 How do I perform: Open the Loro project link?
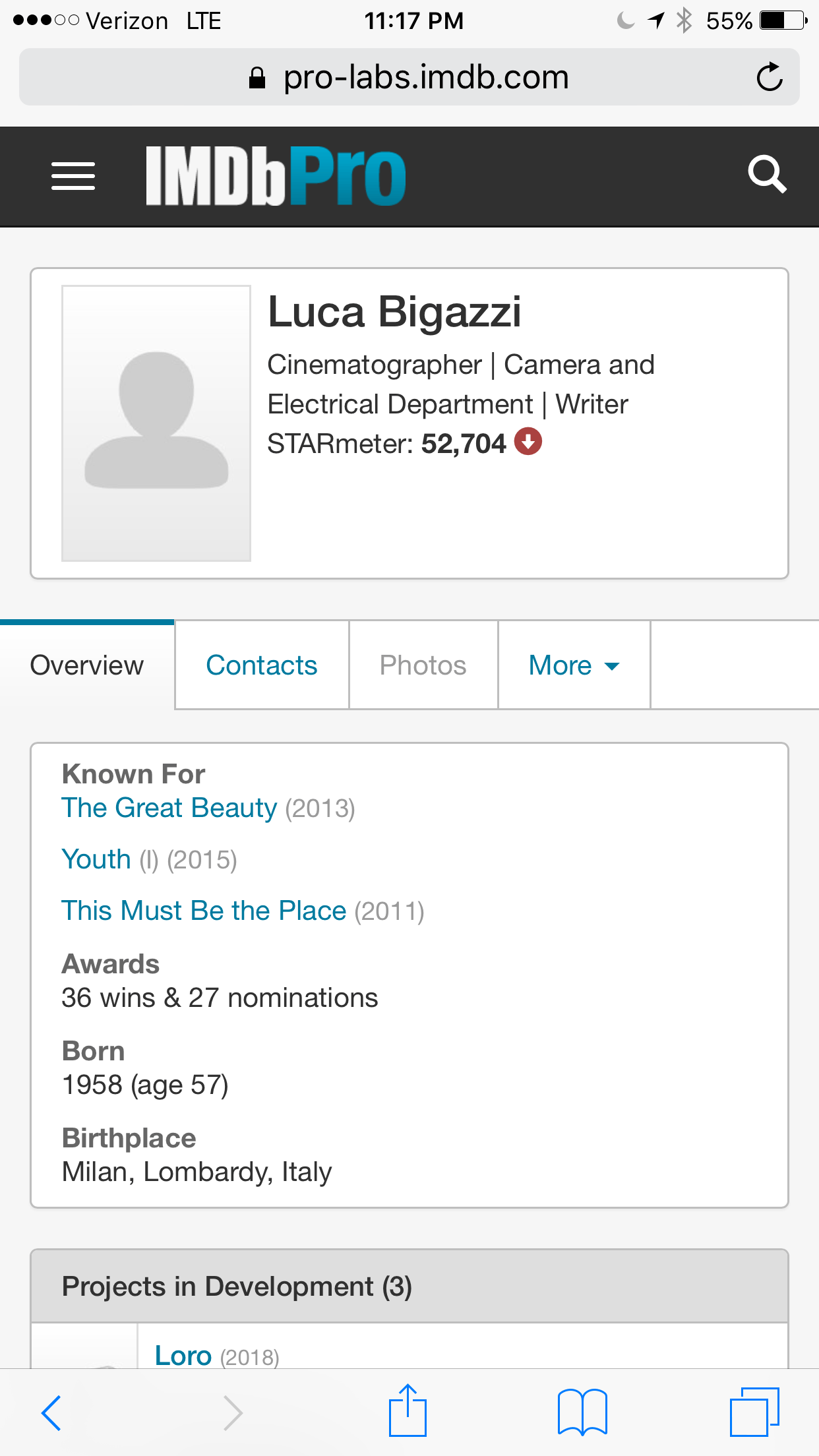(183, 1356)
